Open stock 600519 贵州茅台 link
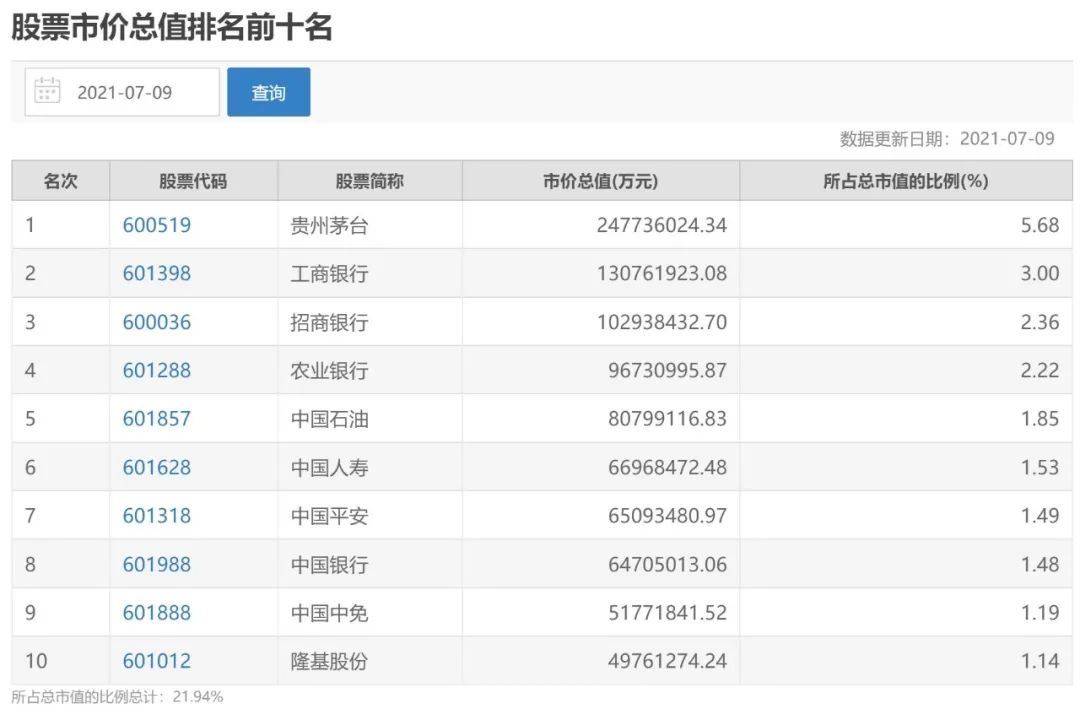This screenshot has width=1080, height=709. pyautogui.click(x=156, y=224)
